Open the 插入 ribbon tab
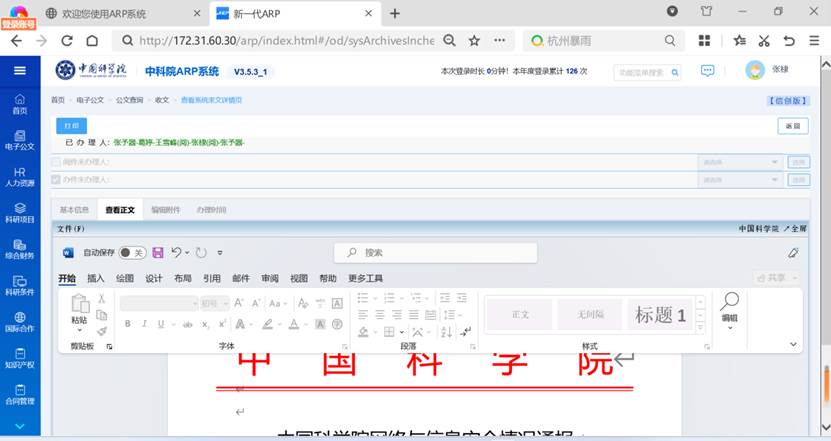This screenshot has height=441, width=831. click(x=96, y=279)
